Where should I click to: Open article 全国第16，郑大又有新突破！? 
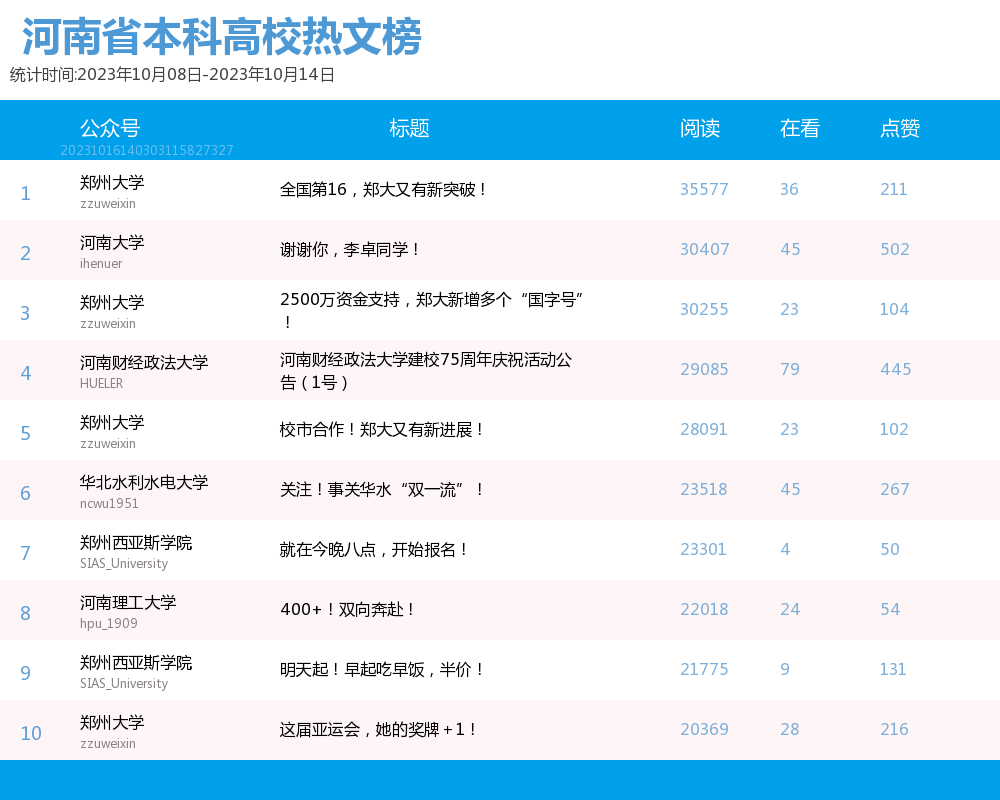click(x=383, y=189)
